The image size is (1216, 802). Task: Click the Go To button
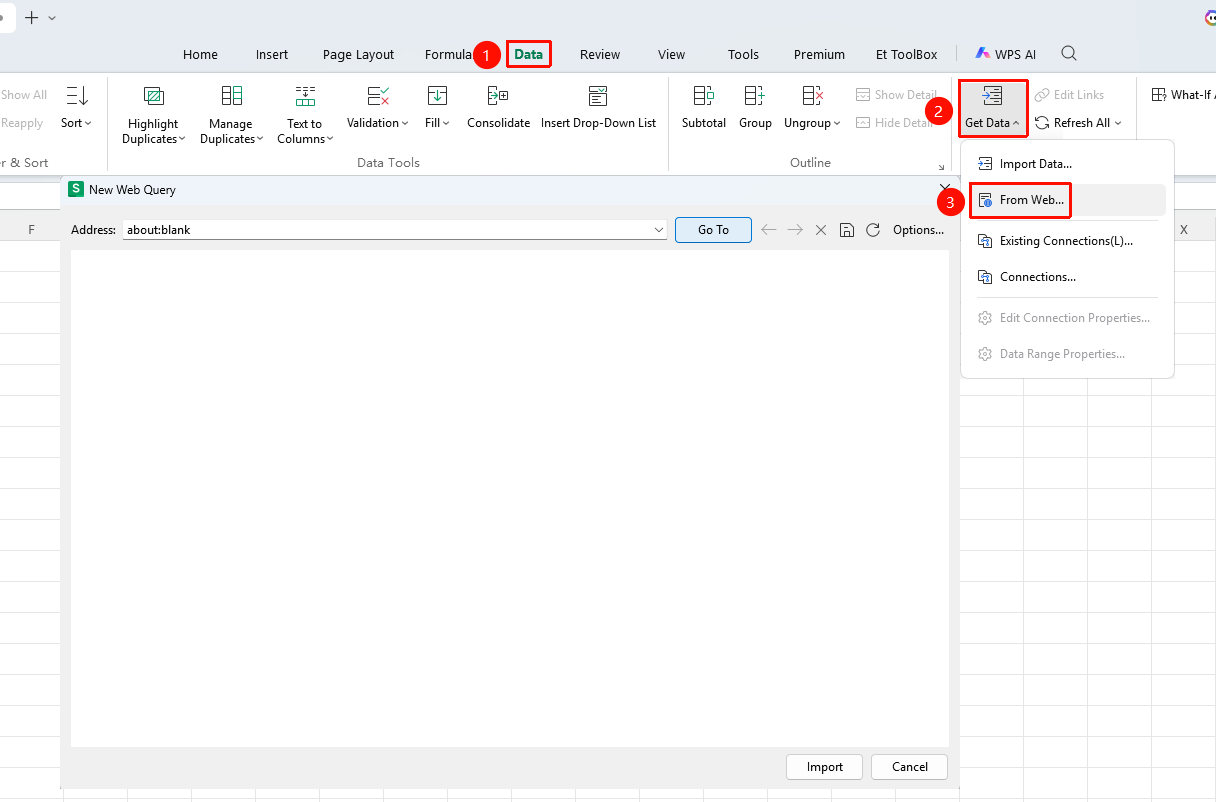click(x=713, y=230)
